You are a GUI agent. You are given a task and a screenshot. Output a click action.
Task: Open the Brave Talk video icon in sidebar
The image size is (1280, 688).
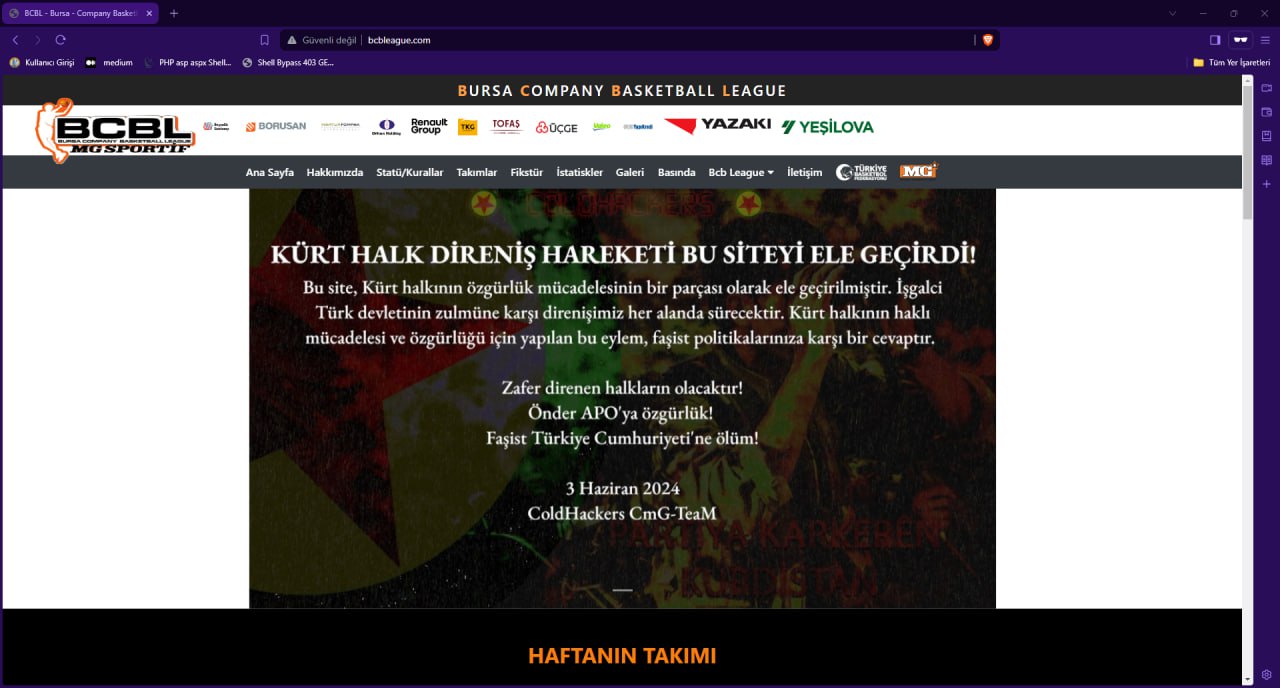[1266, 88]
